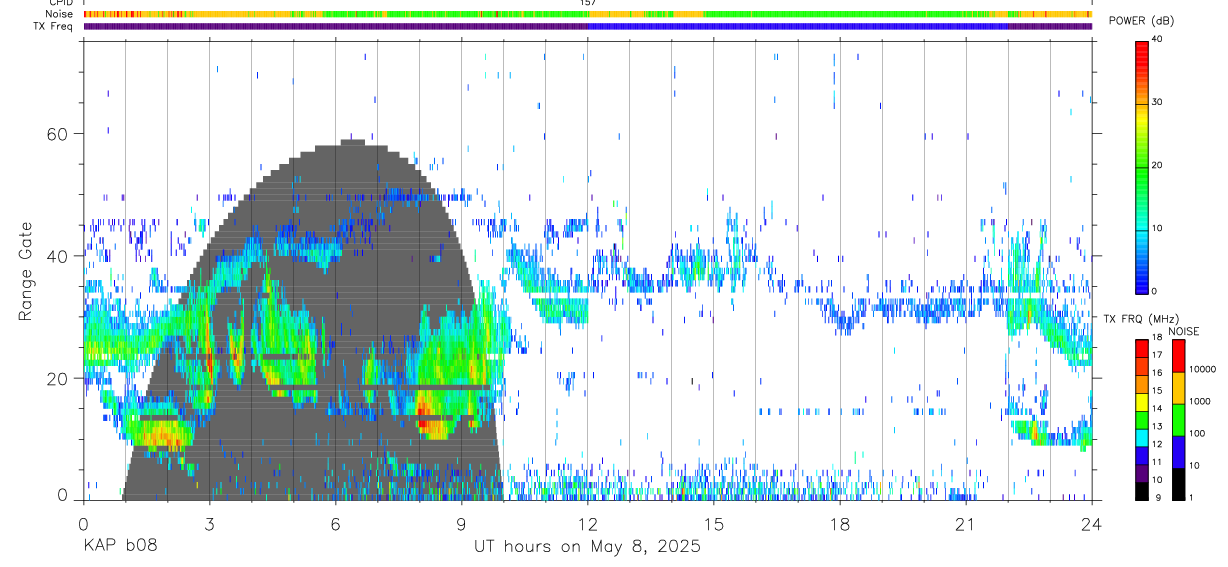Screen dimensions: 1228x567
Task: Click the '15' hour tick on the time axis
Action: click(x=714, y=524)
